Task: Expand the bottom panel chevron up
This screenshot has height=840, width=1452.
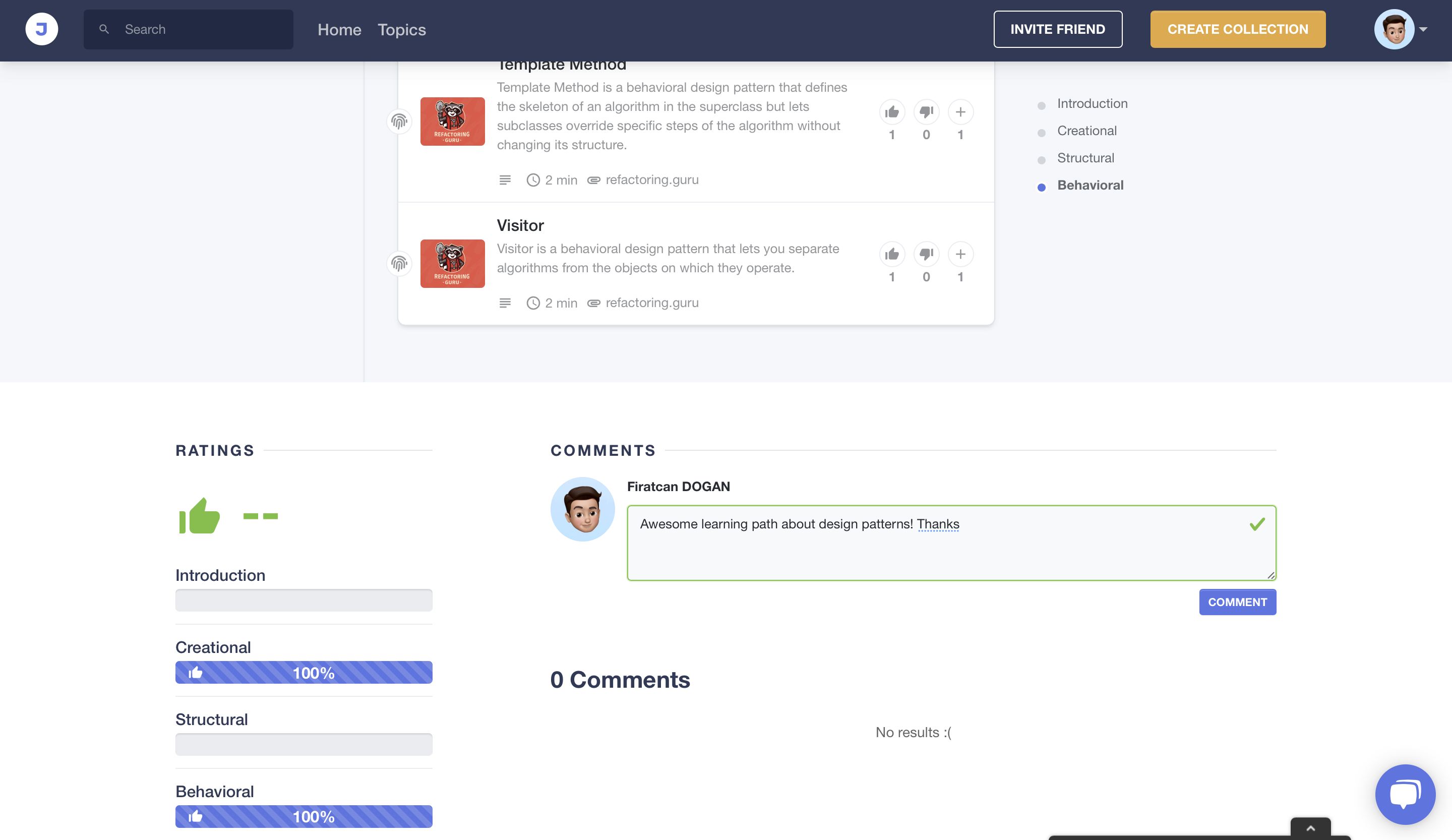Action: (x=1310, y=828)
